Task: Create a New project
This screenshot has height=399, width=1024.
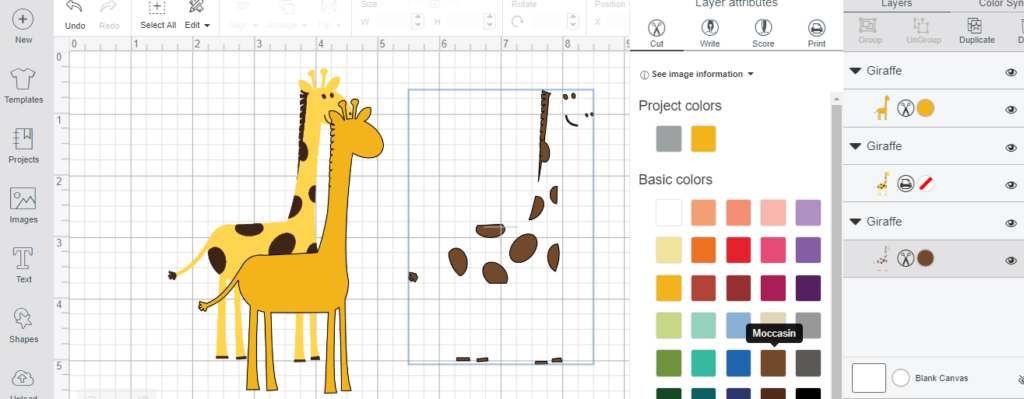Action: coord(24,26)
